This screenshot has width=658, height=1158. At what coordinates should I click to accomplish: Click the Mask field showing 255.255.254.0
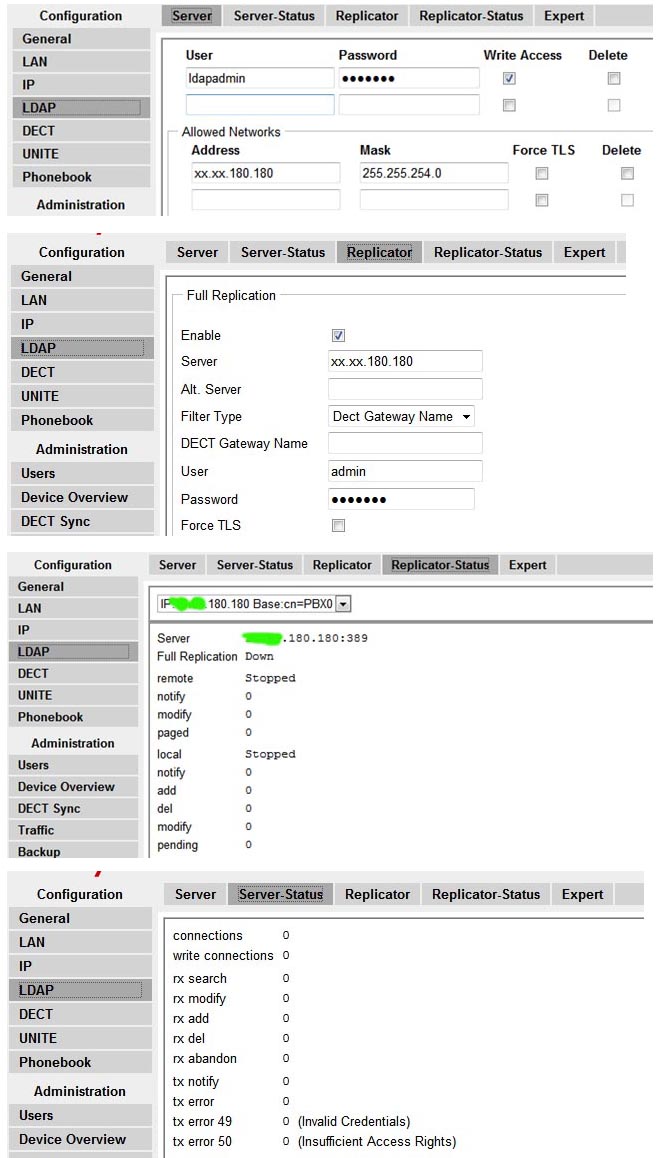434,173
